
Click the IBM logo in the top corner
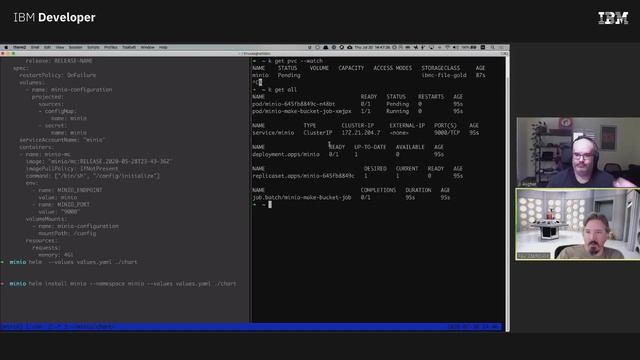613,18
